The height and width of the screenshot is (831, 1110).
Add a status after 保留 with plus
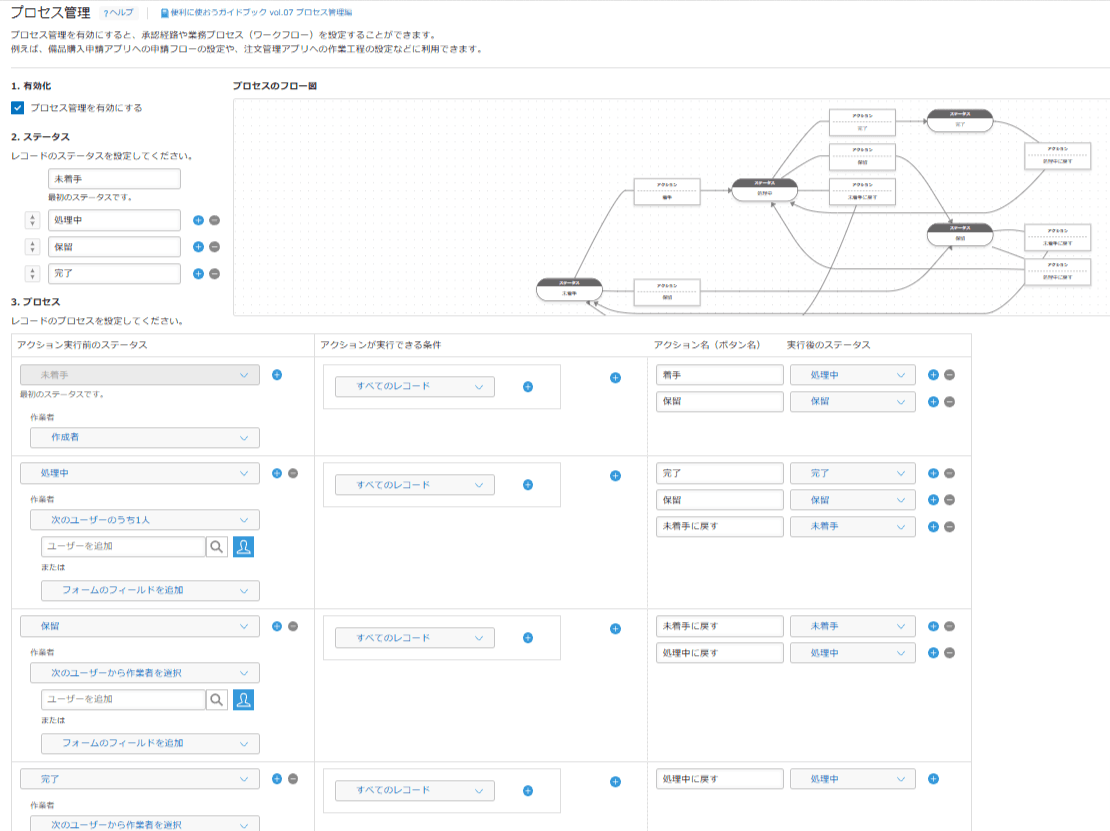click(198, 247)
